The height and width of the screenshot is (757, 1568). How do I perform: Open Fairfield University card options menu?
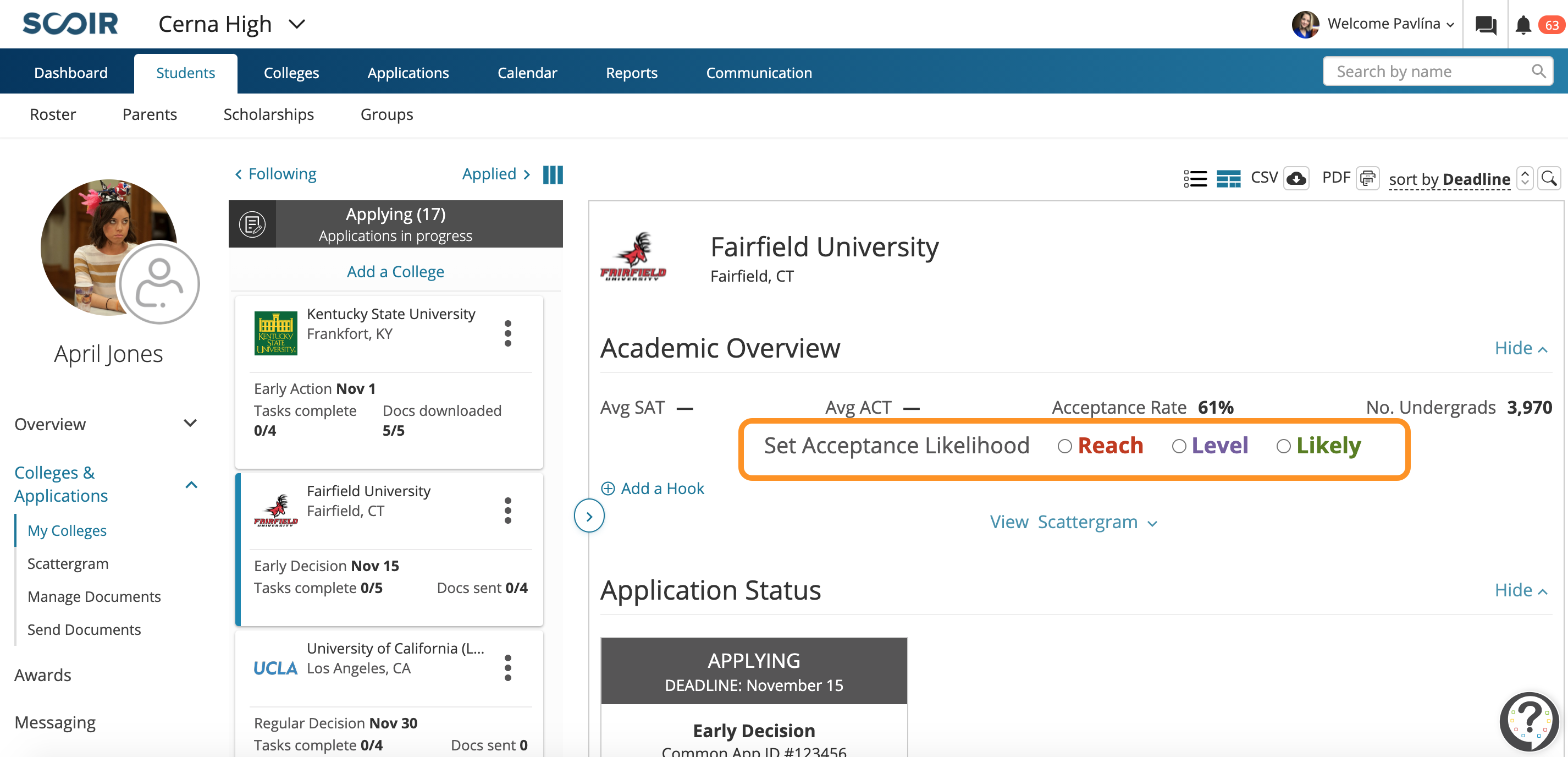[x=507, y=511]
